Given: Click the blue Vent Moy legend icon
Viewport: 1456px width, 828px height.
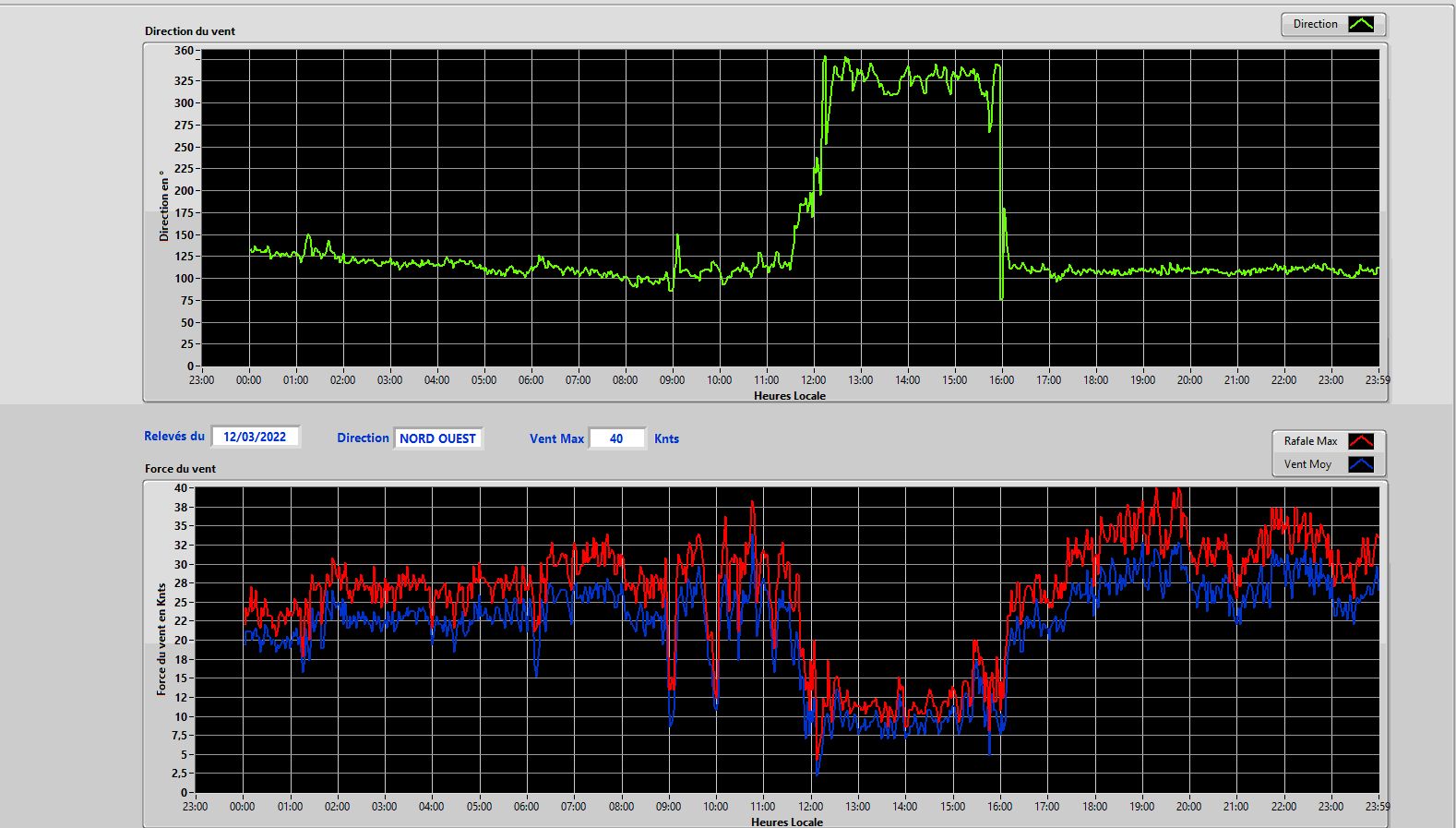Looking at the screenshot, I should click(x=1361, y=464).
